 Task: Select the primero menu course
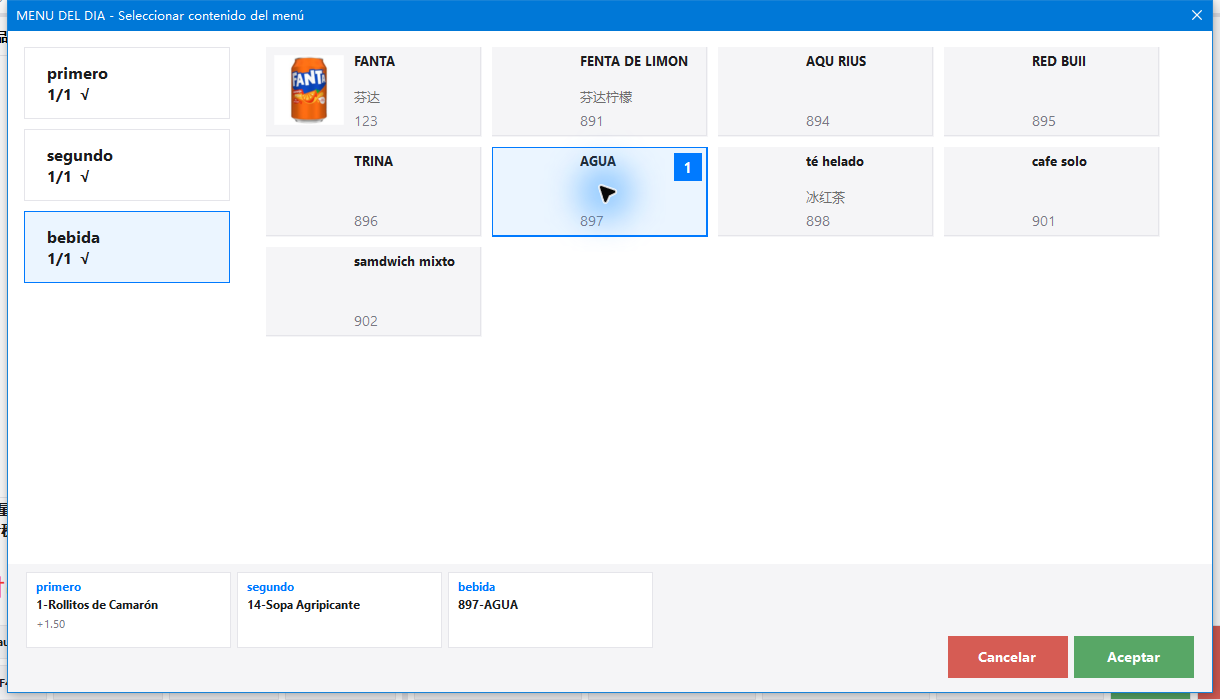127,83
